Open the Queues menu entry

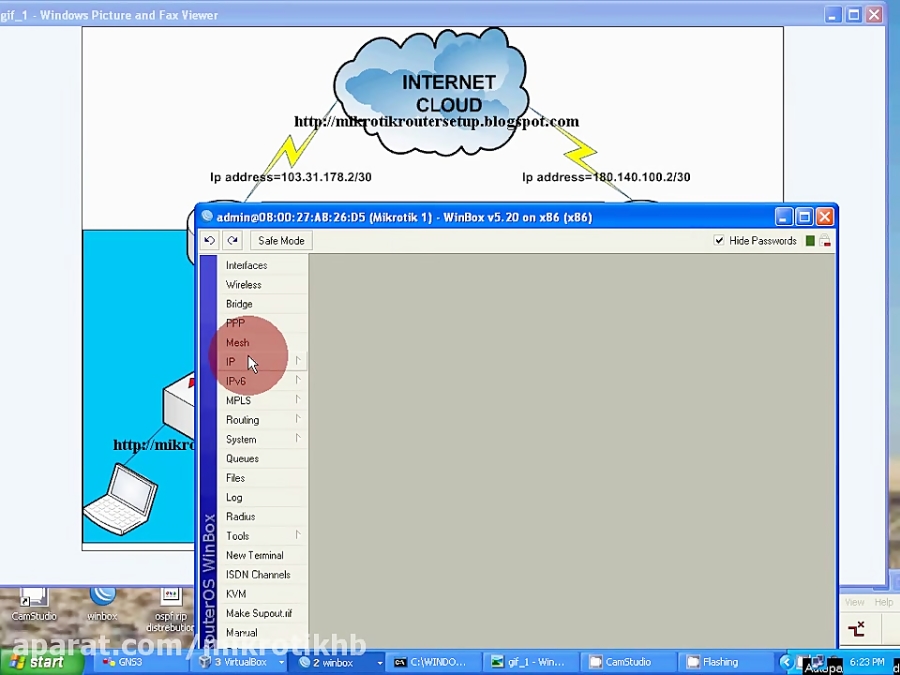pos(243,459)
